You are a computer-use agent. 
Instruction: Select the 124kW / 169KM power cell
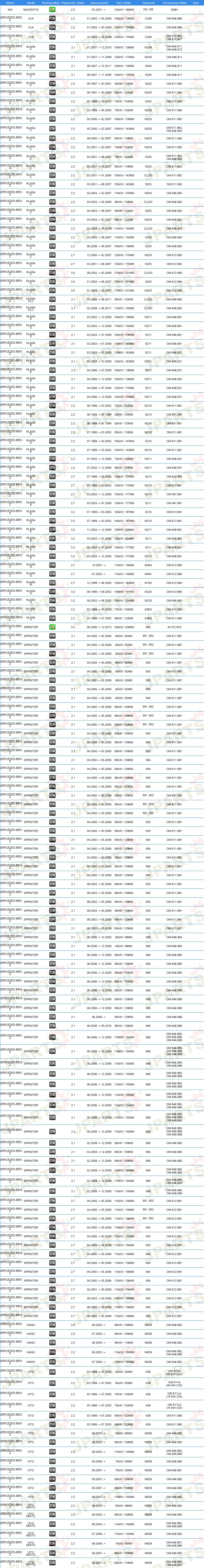point(124,10)
